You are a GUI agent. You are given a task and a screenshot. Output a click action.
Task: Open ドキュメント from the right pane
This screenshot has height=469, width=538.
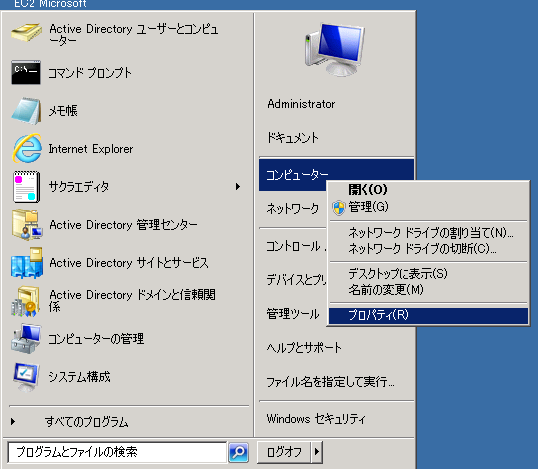point(293,138)
